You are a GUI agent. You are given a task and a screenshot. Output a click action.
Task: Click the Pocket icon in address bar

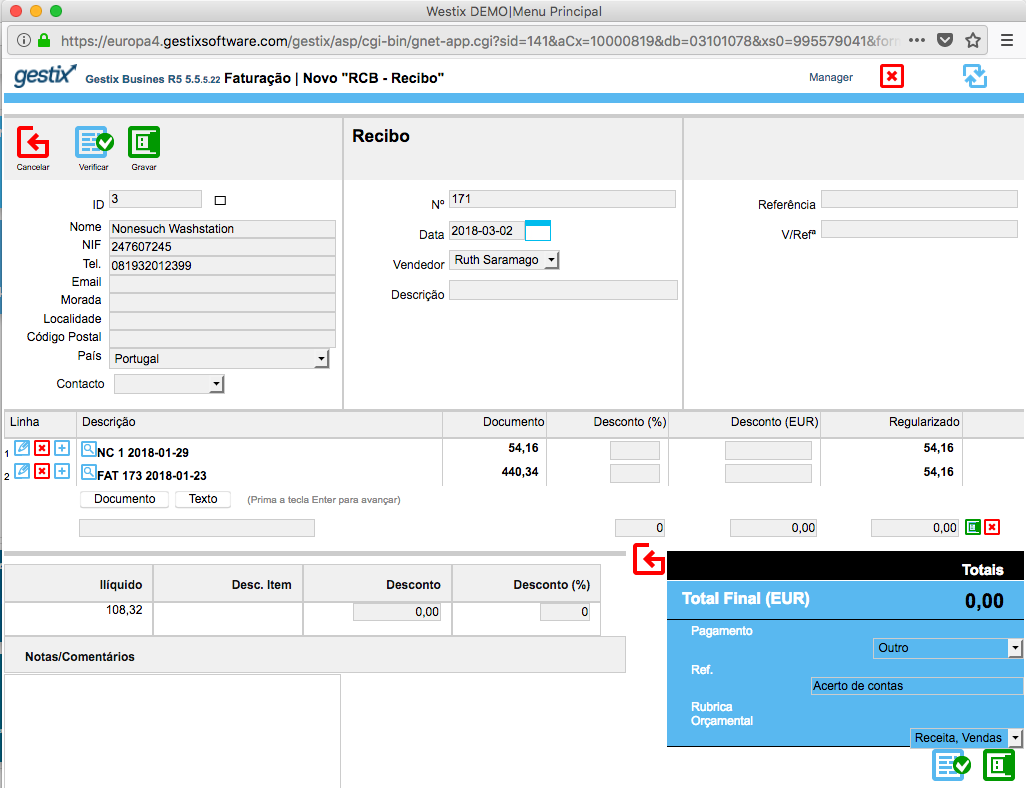(x=945, y=41)
